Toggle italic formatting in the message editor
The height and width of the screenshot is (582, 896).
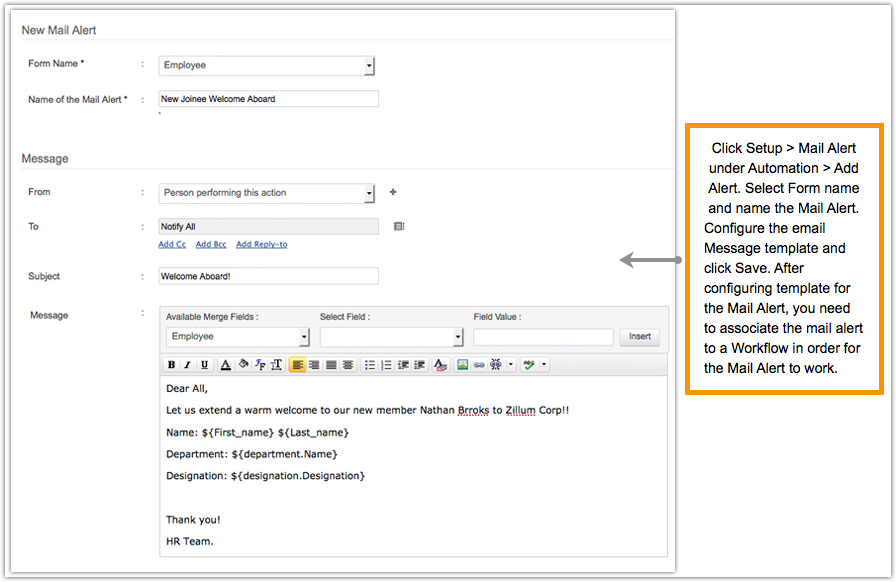click(x=188, y=365)
